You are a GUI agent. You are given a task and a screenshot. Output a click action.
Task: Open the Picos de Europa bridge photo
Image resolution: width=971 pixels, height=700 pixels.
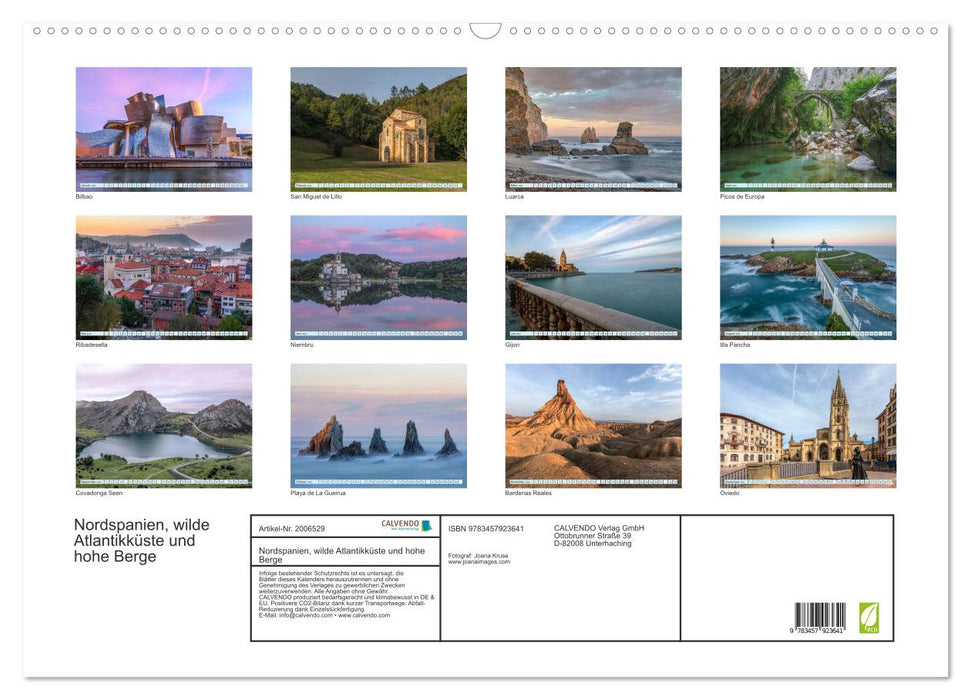pos(807,125)
